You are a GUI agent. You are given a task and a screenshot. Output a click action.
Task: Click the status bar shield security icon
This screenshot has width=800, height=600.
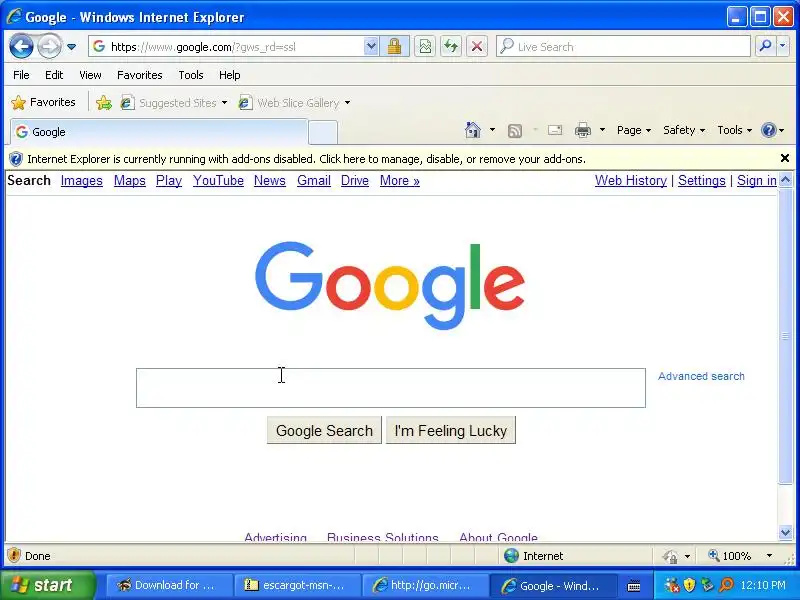[14, 555]
